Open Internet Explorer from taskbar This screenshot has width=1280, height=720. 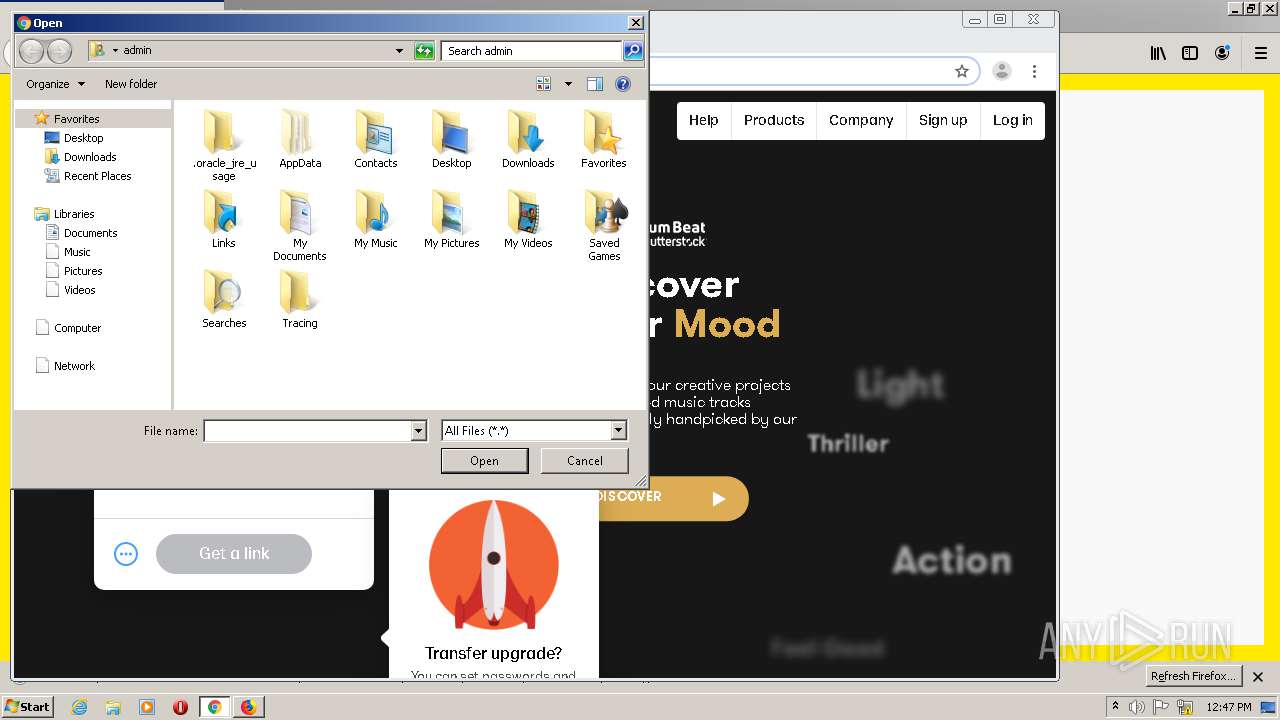[79, 707]
